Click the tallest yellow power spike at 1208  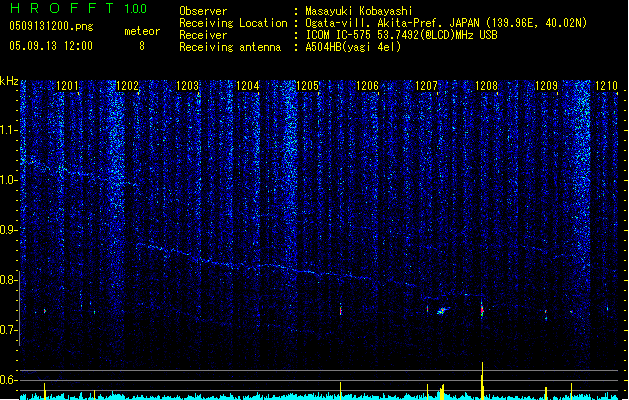coord(482,380)
